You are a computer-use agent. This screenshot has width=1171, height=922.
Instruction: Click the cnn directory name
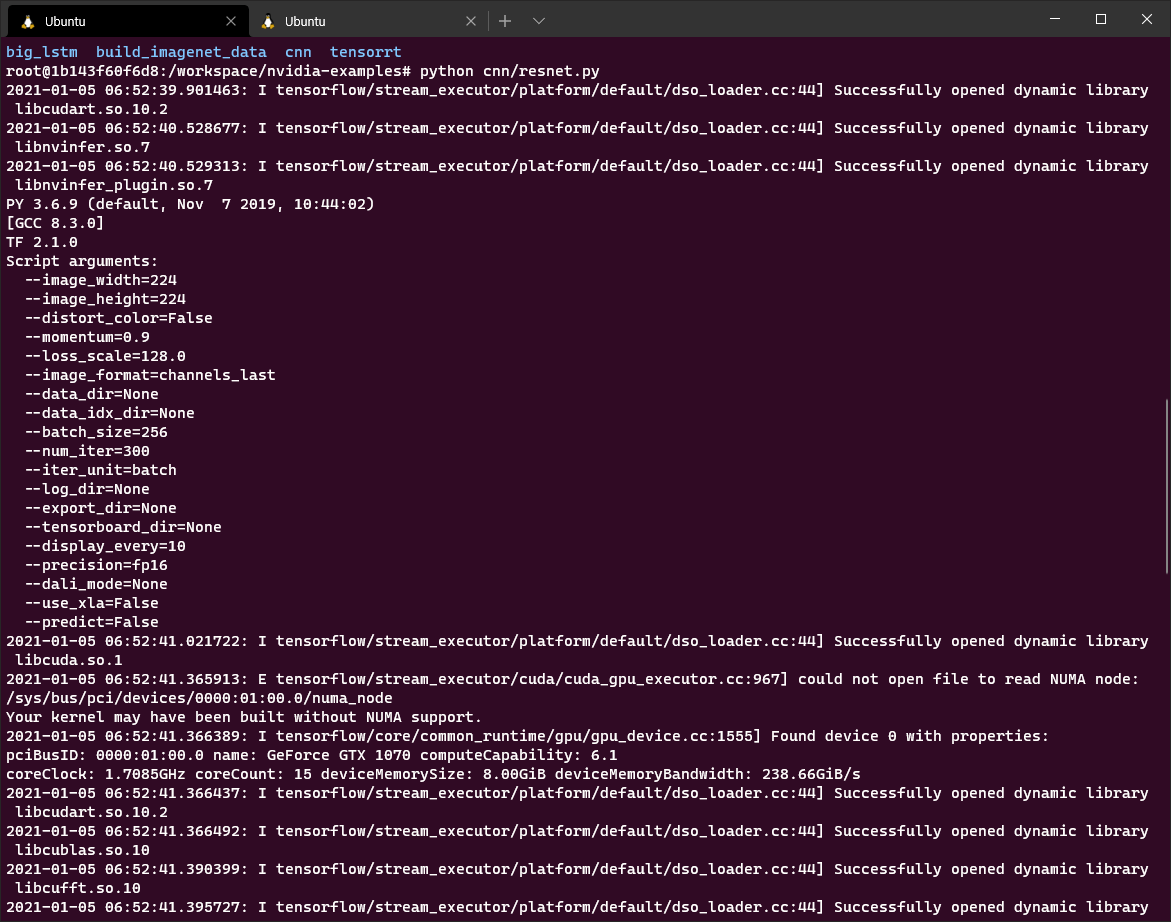[298, 52]
